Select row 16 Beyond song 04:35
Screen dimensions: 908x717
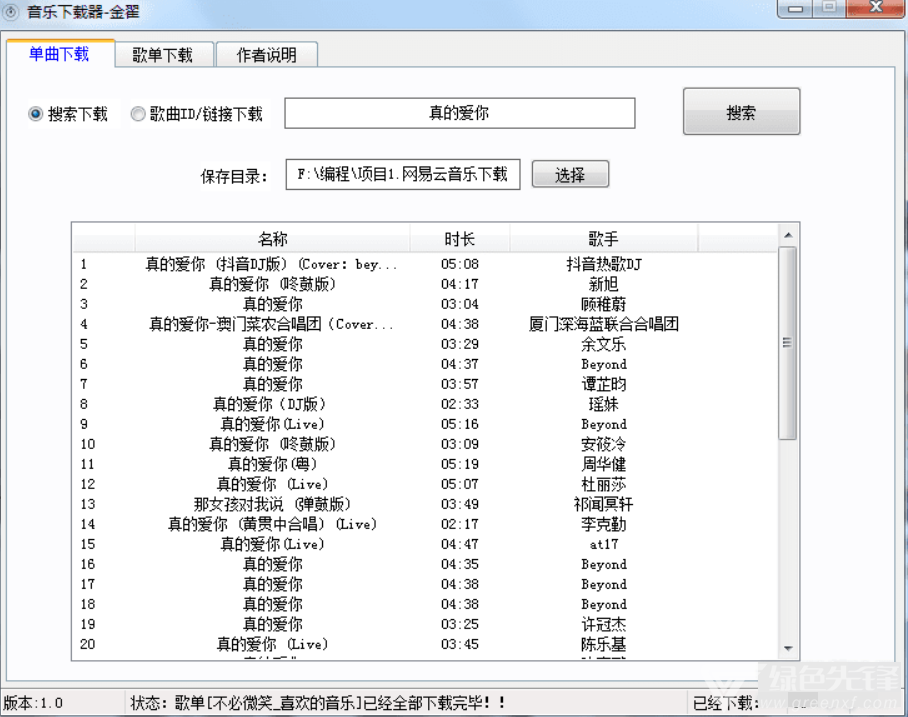pos(426,564)
